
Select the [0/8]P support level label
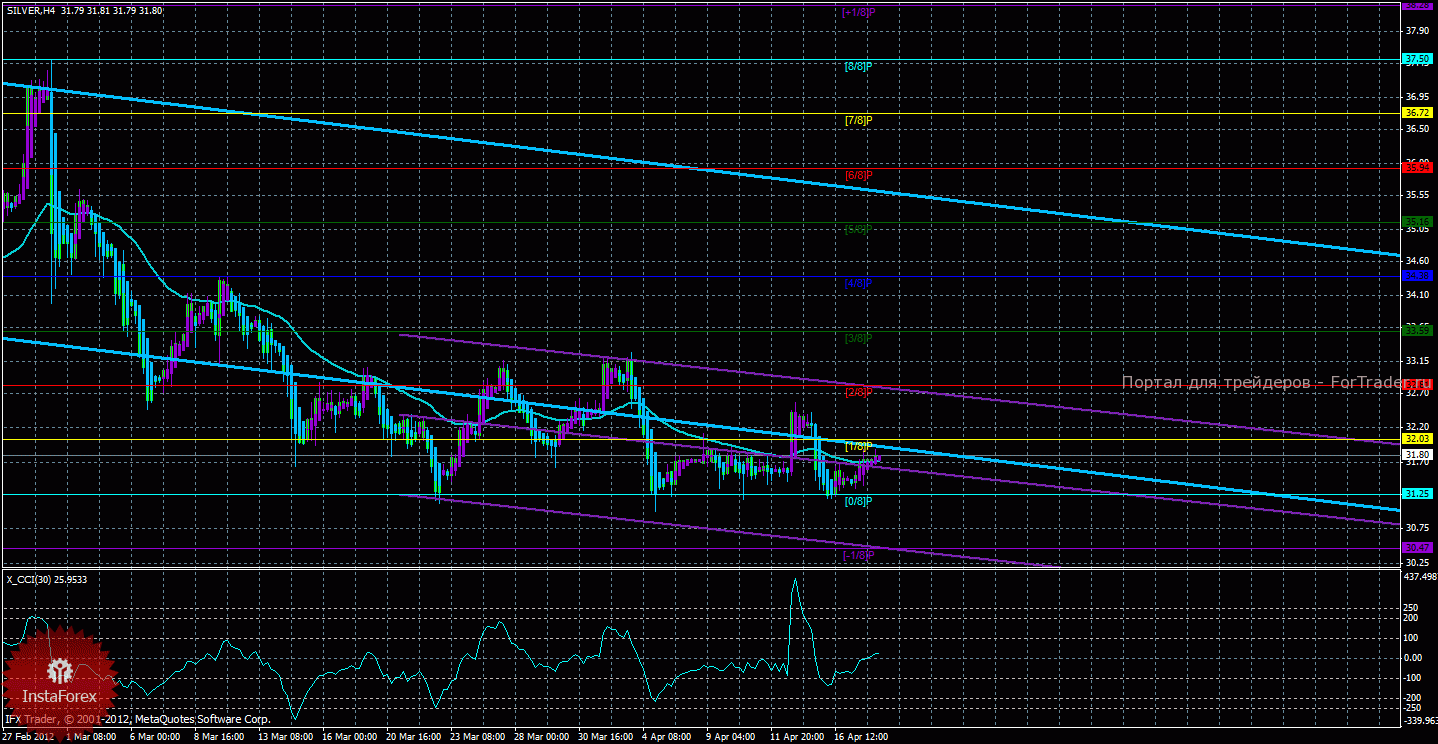(x=858, y=500)
